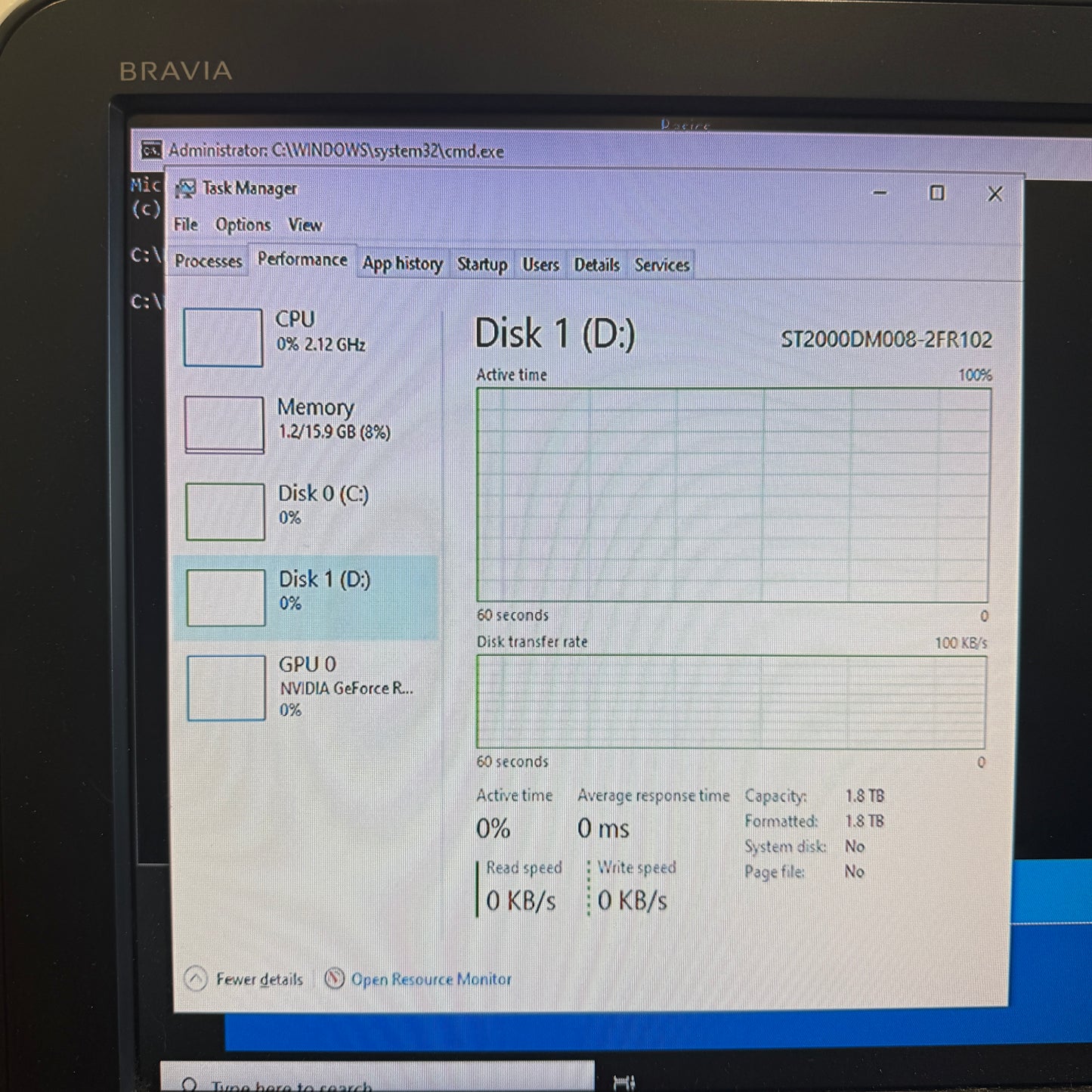Click the cmd.exe window title icon

tap(151, 150)
